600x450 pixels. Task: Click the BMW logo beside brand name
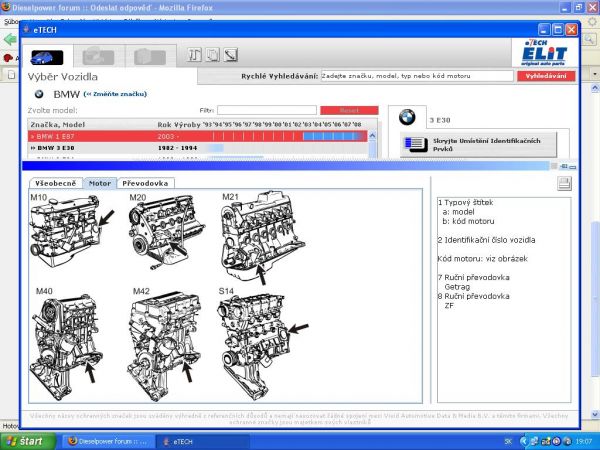[39, 94]
